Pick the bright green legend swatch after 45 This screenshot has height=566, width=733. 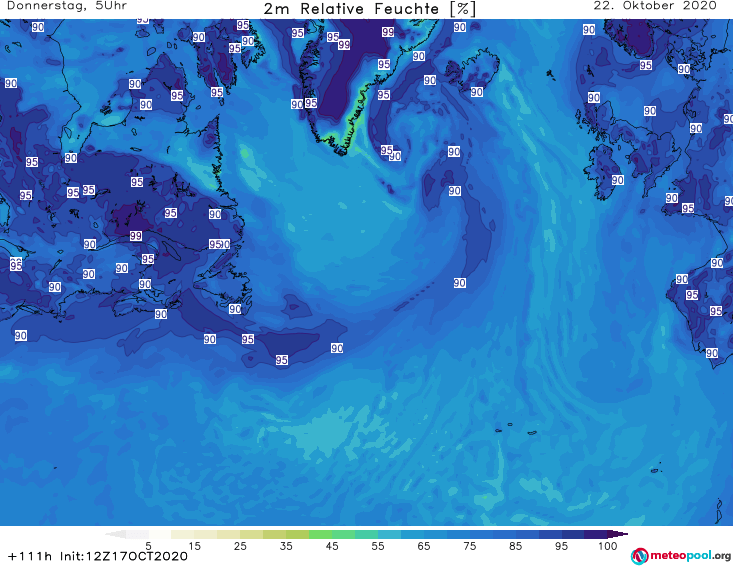343,535
